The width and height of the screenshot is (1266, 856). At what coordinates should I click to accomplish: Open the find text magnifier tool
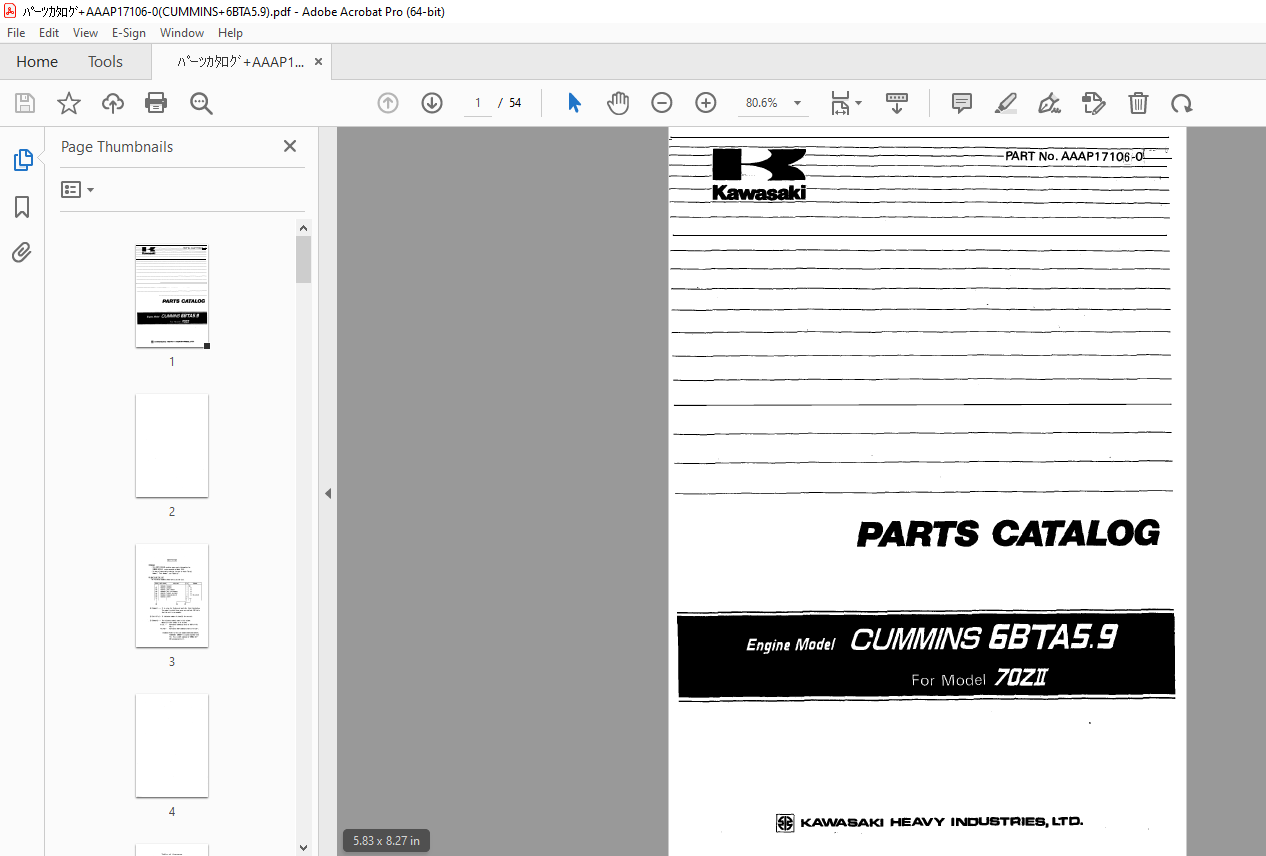pos(201,103)
